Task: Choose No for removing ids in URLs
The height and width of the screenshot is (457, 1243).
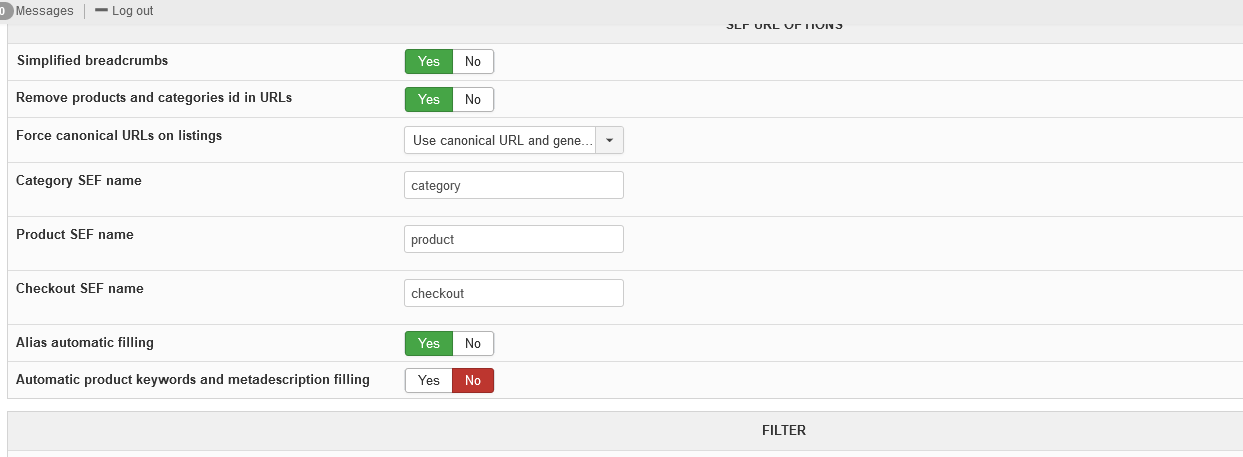Action: coord(473,100)
